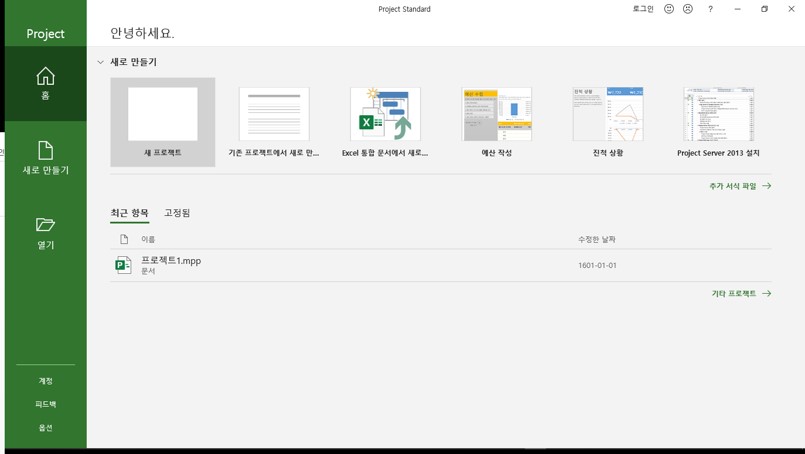Sort by the 수정한 날짜 column header
The width and height of the screenshot is (805, 454).
point(597,239)
